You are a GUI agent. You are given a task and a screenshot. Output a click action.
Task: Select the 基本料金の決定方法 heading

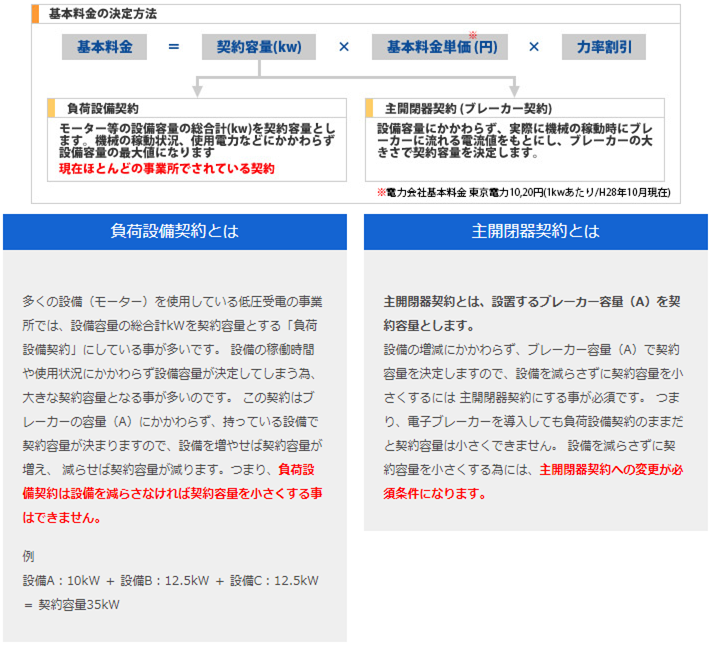pos(103,14)
